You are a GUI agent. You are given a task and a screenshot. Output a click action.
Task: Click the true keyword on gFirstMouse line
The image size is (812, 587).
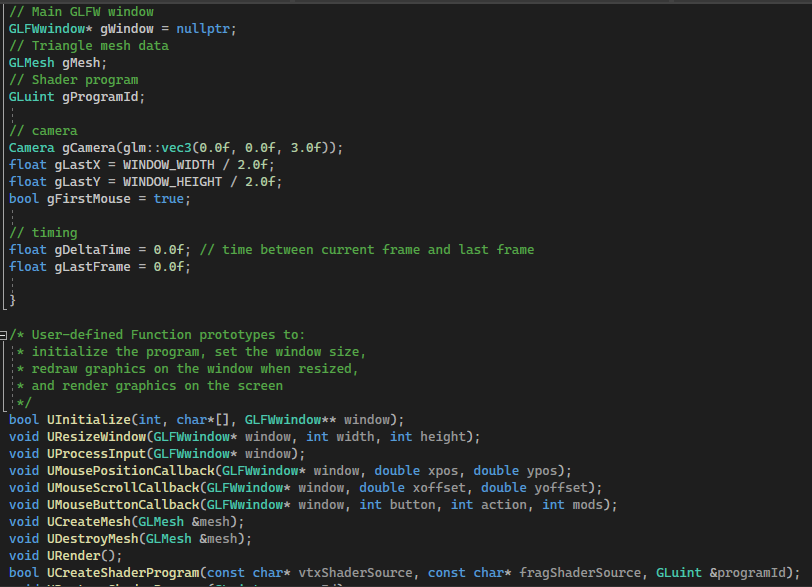click(x=170, y=198)
